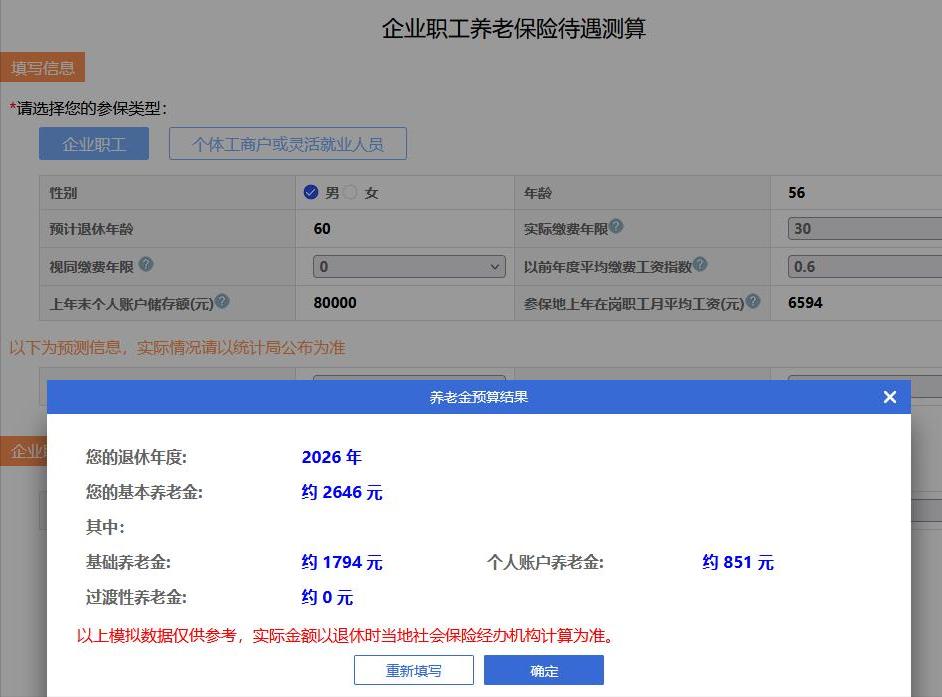
Task: Click the 填写信息 section header
Action: coord(44,68)
